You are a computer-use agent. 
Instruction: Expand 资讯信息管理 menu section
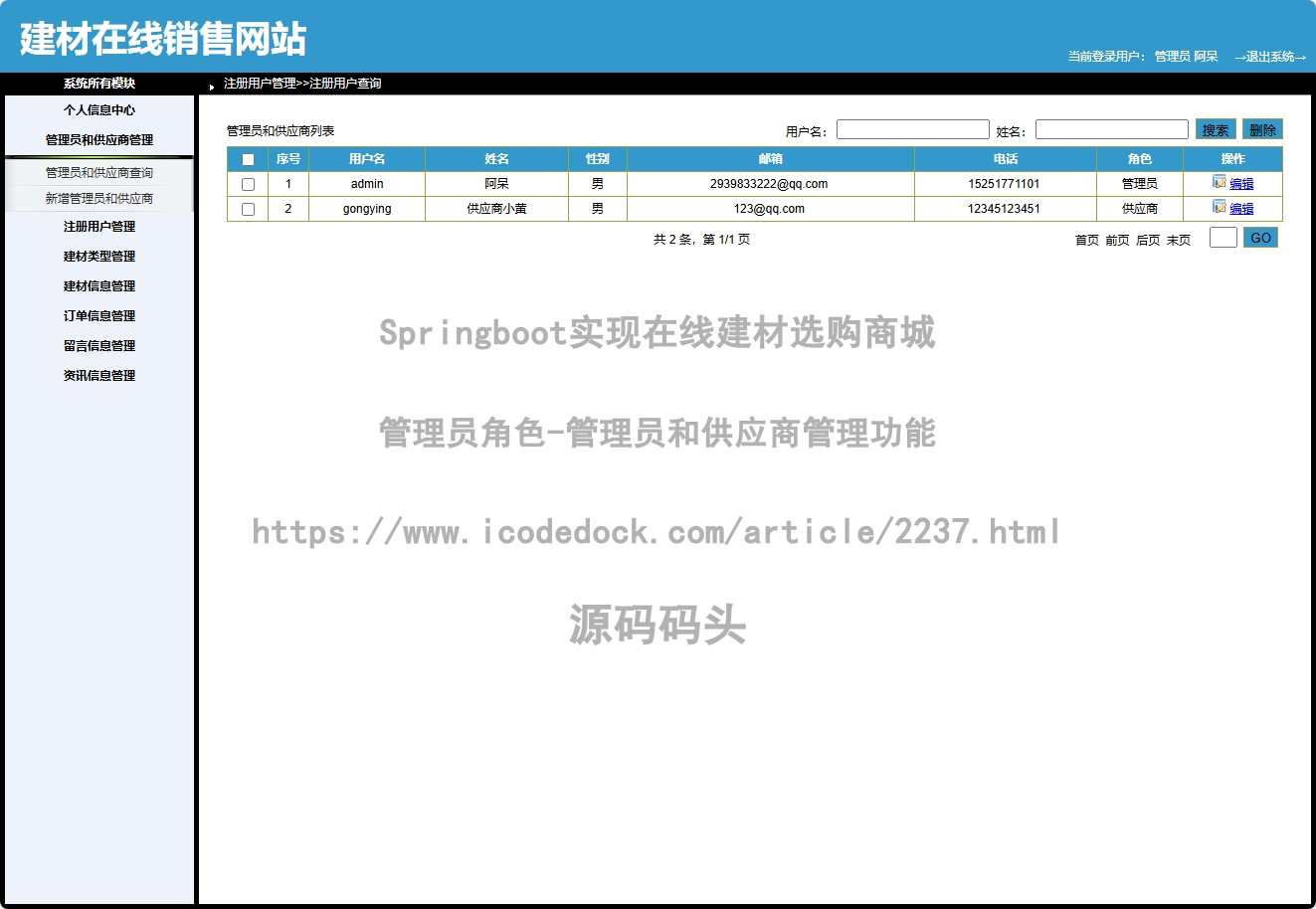pyautogui.click(x=99, y=376)
